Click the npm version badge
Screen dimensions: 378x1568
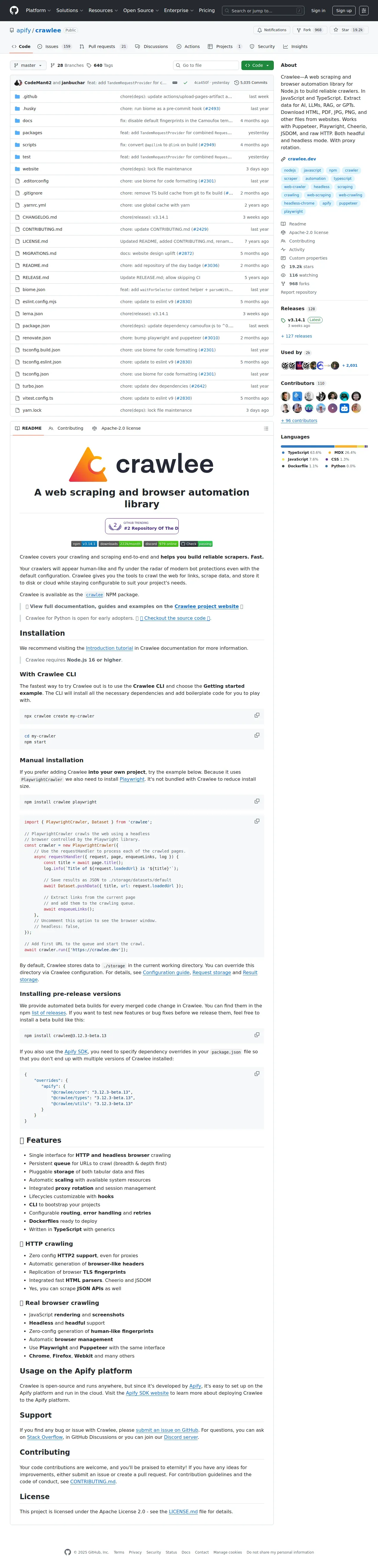84,544
